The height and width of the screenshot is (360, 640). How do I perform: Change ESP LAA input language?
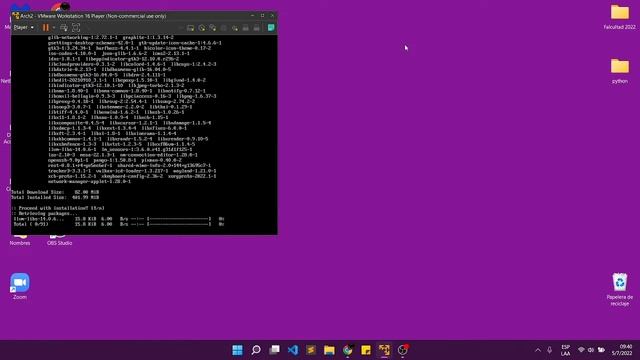pos(566,350)
